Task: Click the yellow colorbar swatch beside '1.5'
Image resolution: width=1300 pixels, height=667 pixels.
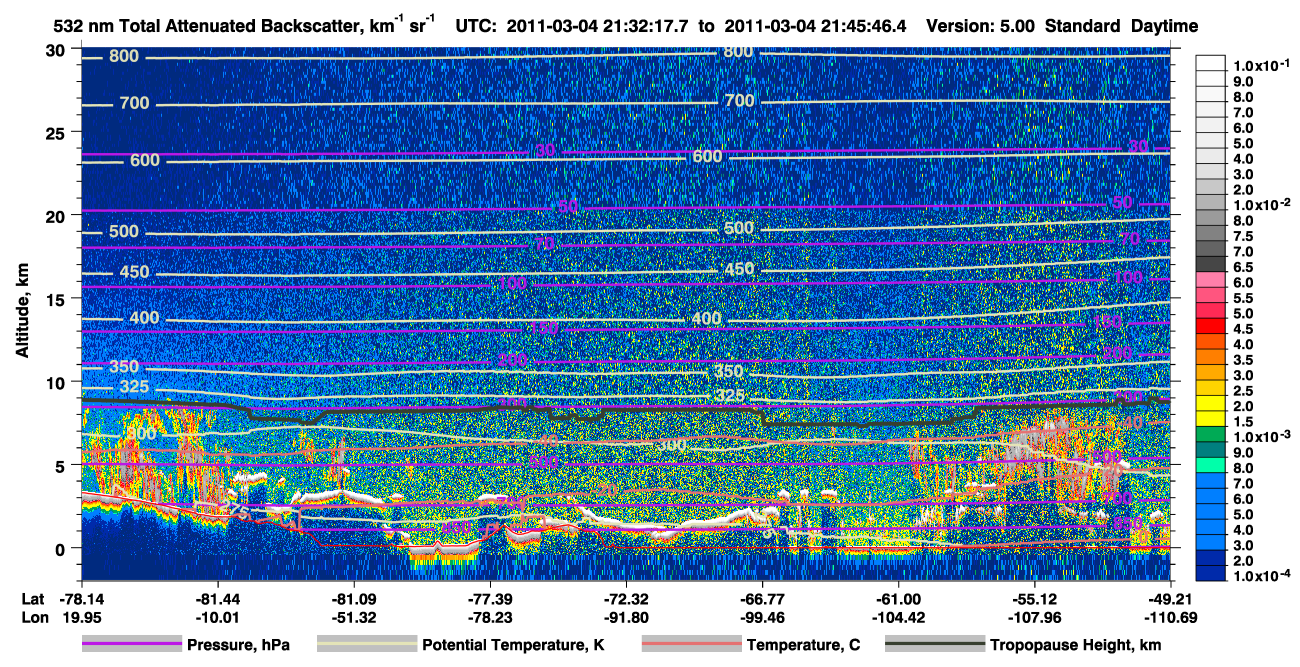Action: tap(1212, 418)
